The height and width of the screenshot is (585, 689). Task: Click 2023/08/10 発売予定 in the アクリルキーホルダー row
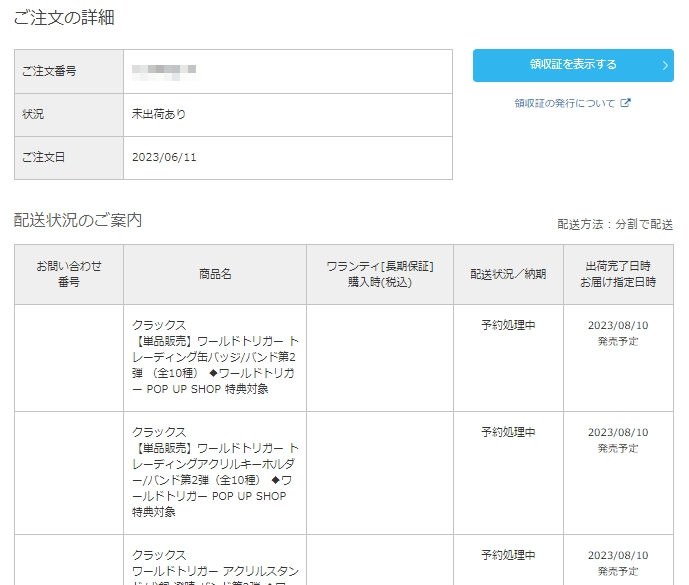pos(618,440)
